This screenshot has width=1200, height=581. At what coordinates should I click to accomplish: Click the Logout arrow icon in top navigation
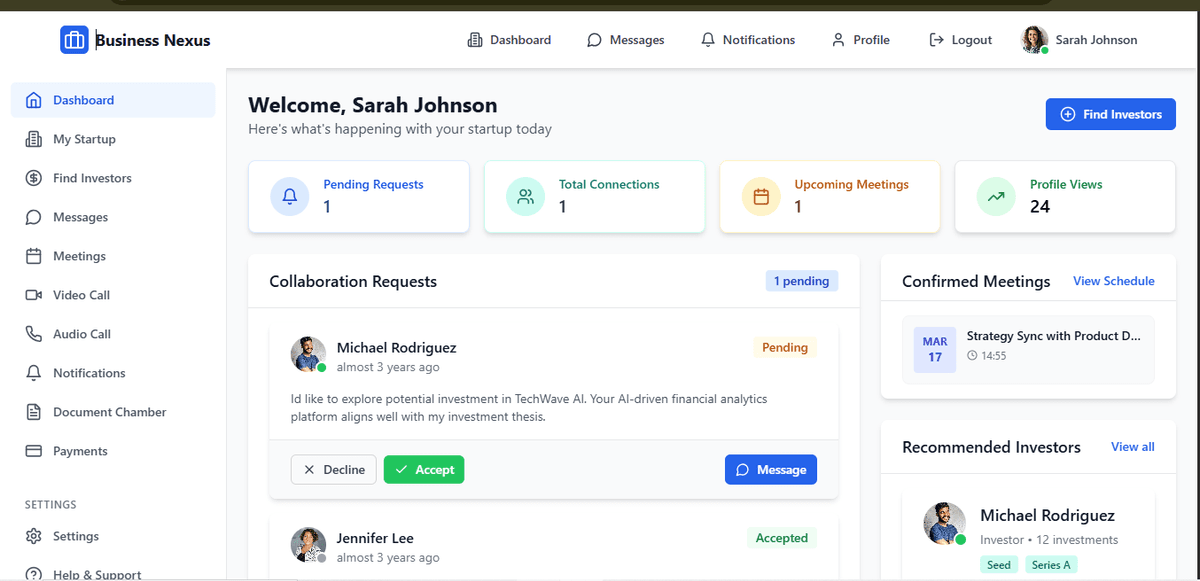tap(936, 40)
